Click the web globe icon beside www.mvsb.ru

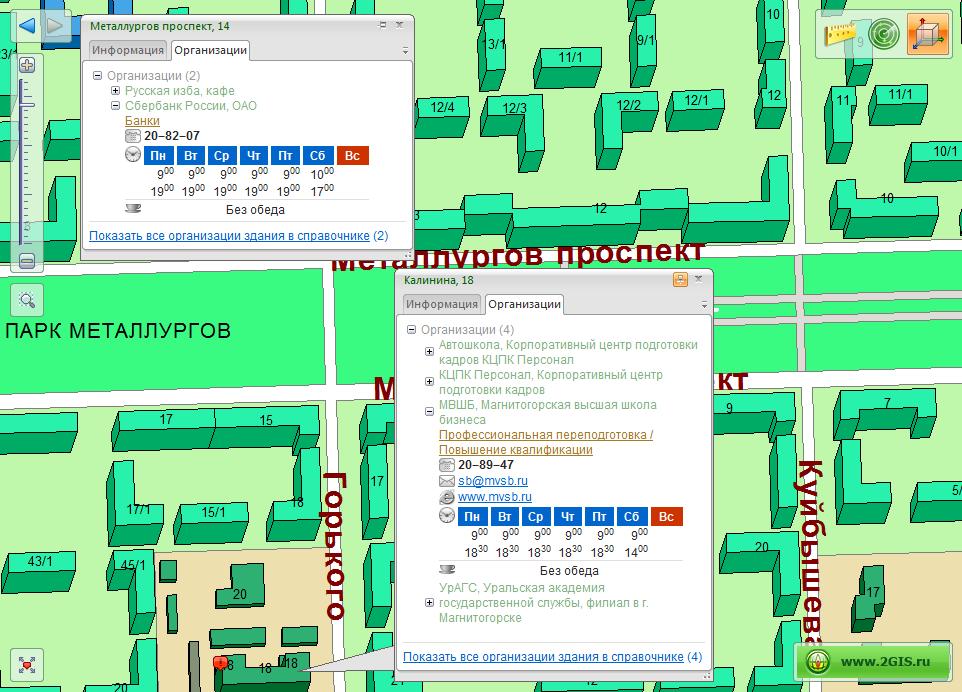click(447, 497)
